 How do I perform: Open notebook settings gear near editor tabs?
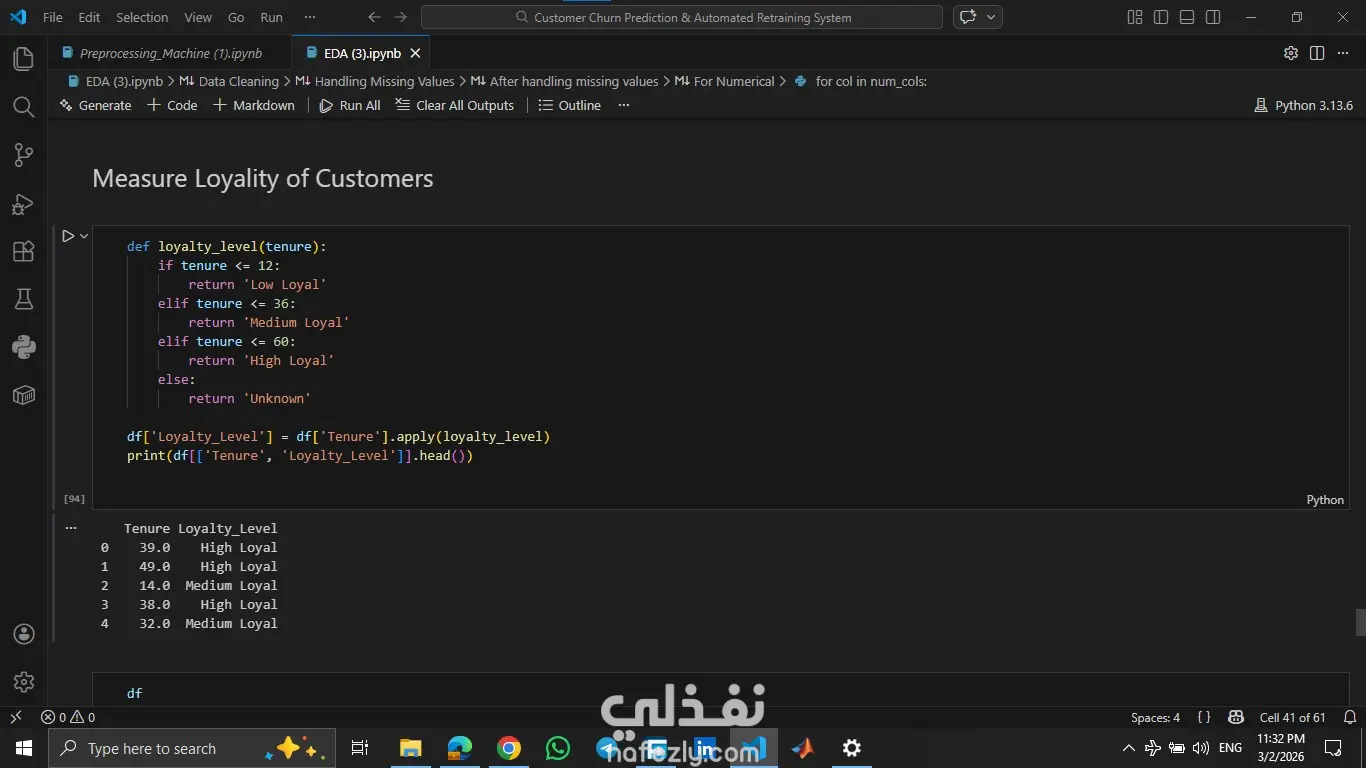pyautogui.click(x=1291, y=53)
